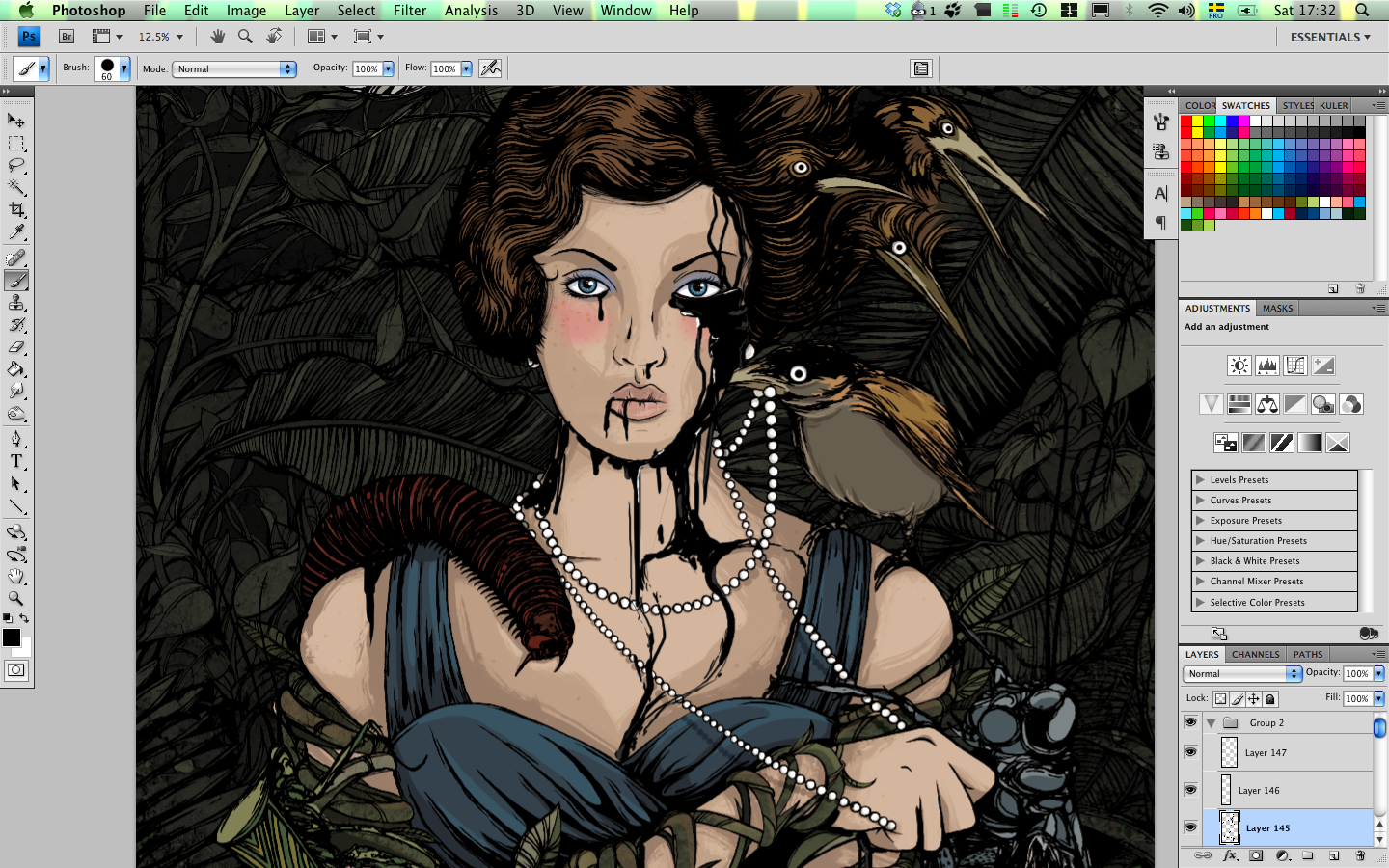
Task: Add a Color Balance adjustment
Action: 1267,404
